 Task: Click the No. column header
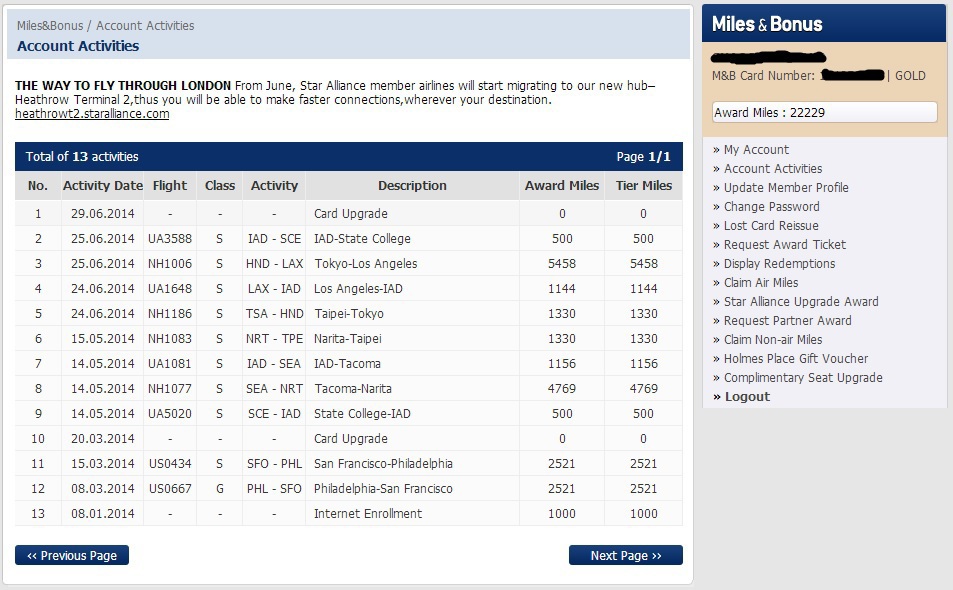pyautogui.click(x=38, y=185)
